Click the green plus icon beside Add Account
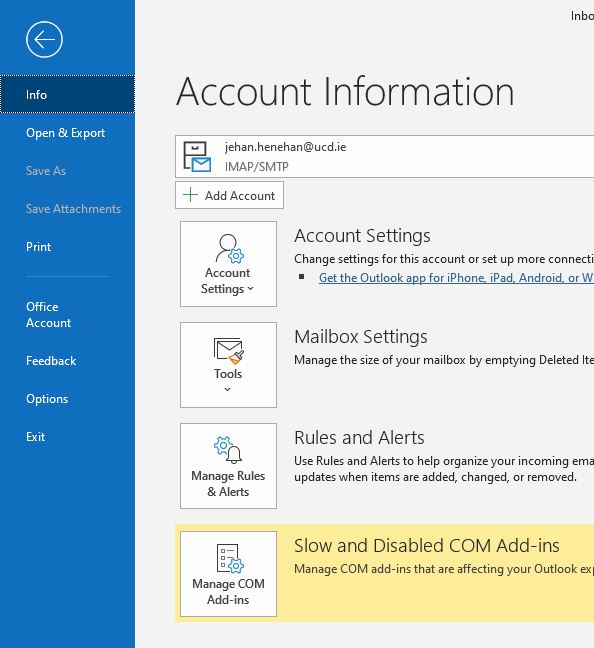Screen dimensions: 594x648 (190, 195)
